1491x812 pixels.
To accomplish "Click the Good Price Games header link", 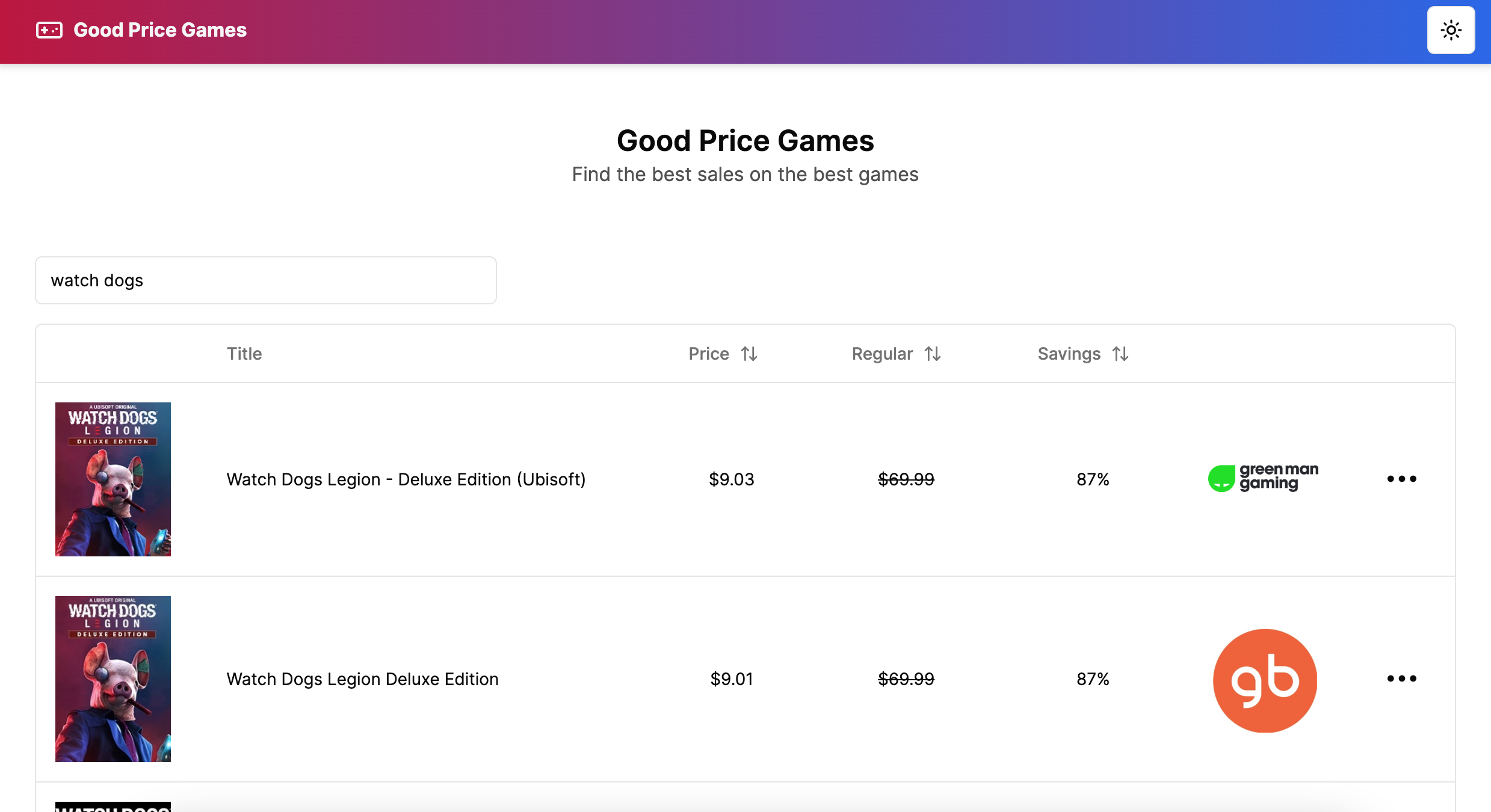I will tap(160, 30).
